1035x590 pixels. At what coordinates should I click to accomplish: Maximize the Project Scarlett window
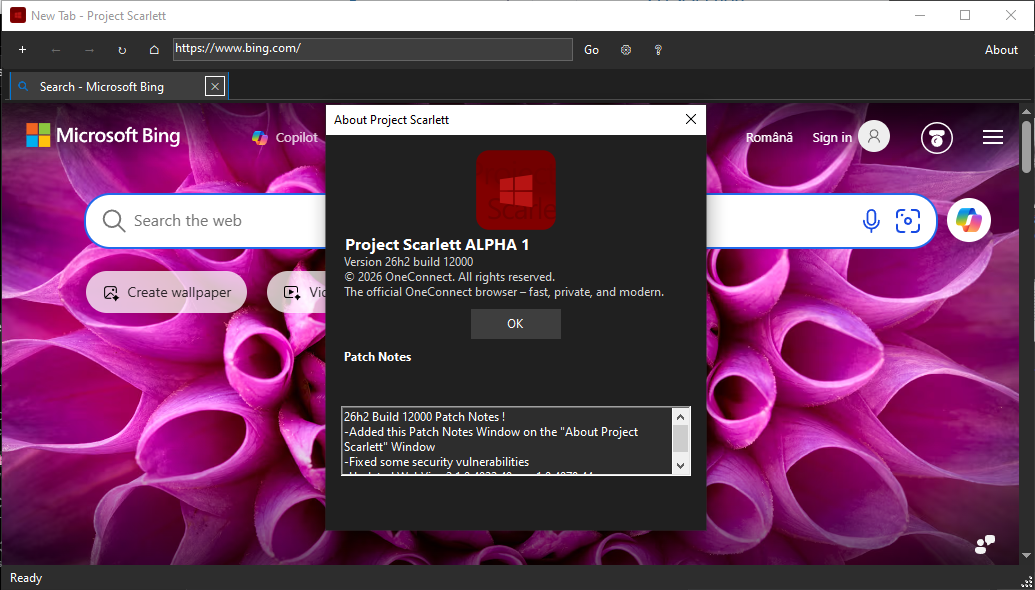[x=965, y=15]
